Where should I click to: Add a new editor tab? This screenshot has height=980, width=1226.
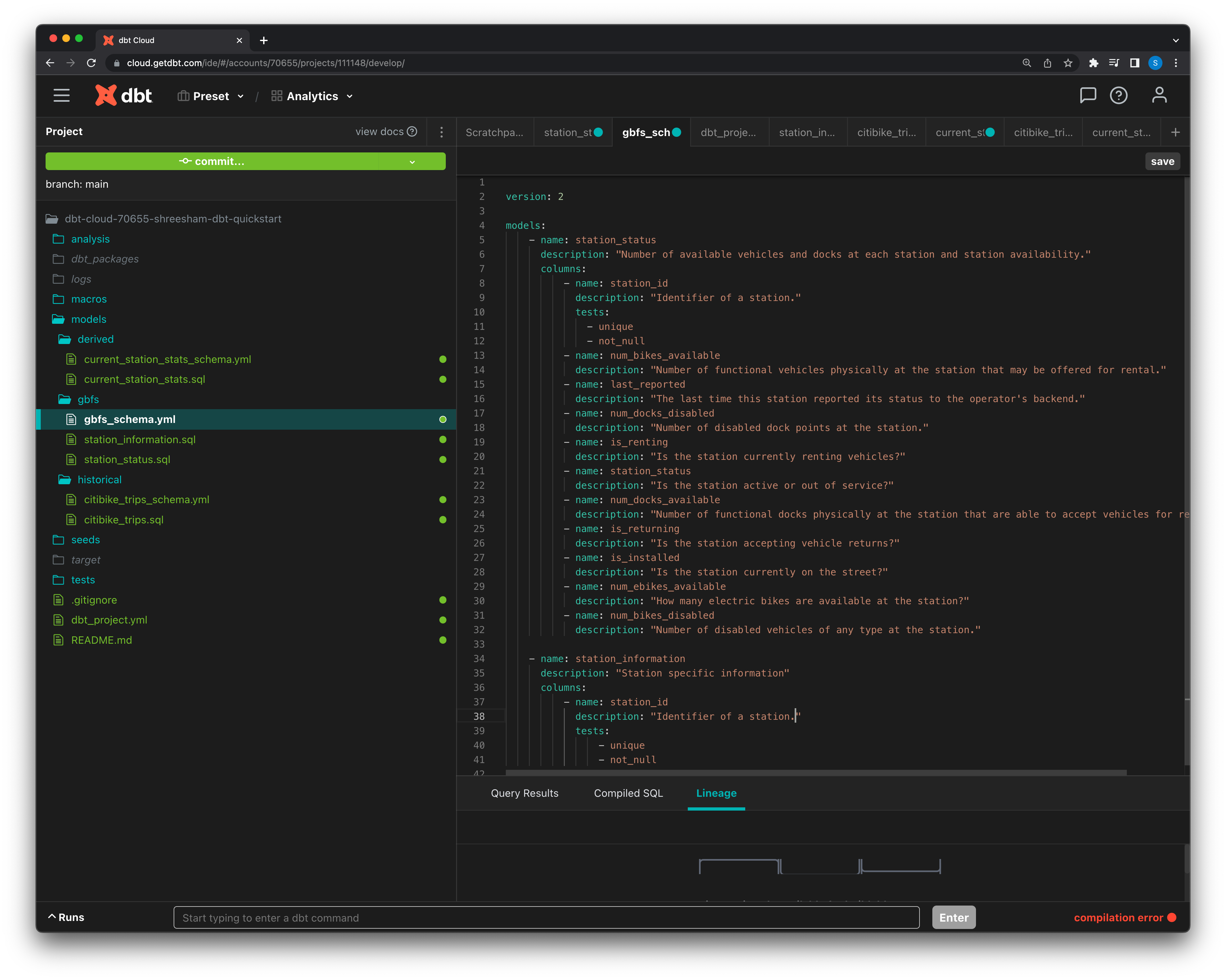tap(1175, 133)
